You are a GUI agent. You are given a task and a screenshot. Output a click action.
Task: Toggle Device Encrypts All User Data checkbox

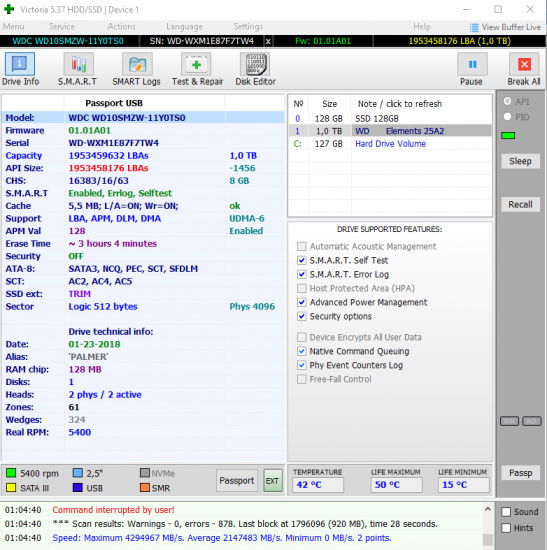(301, 337)
